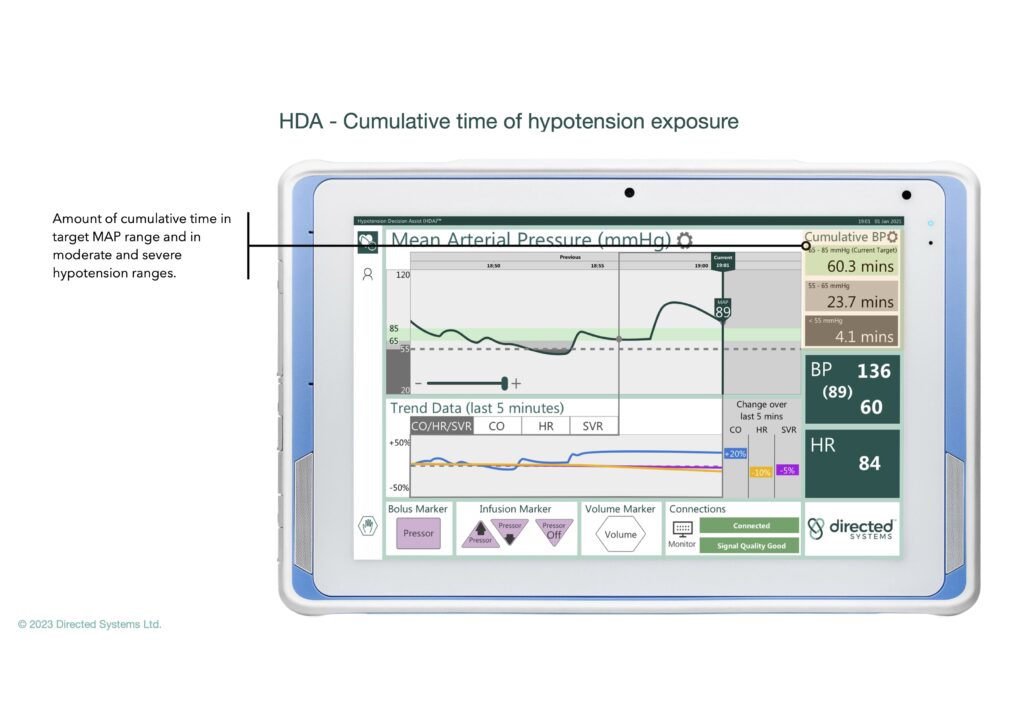Select the CO/HR/SVR trend tab
This screenshot has width=1024, height=724.
[441, 426]
